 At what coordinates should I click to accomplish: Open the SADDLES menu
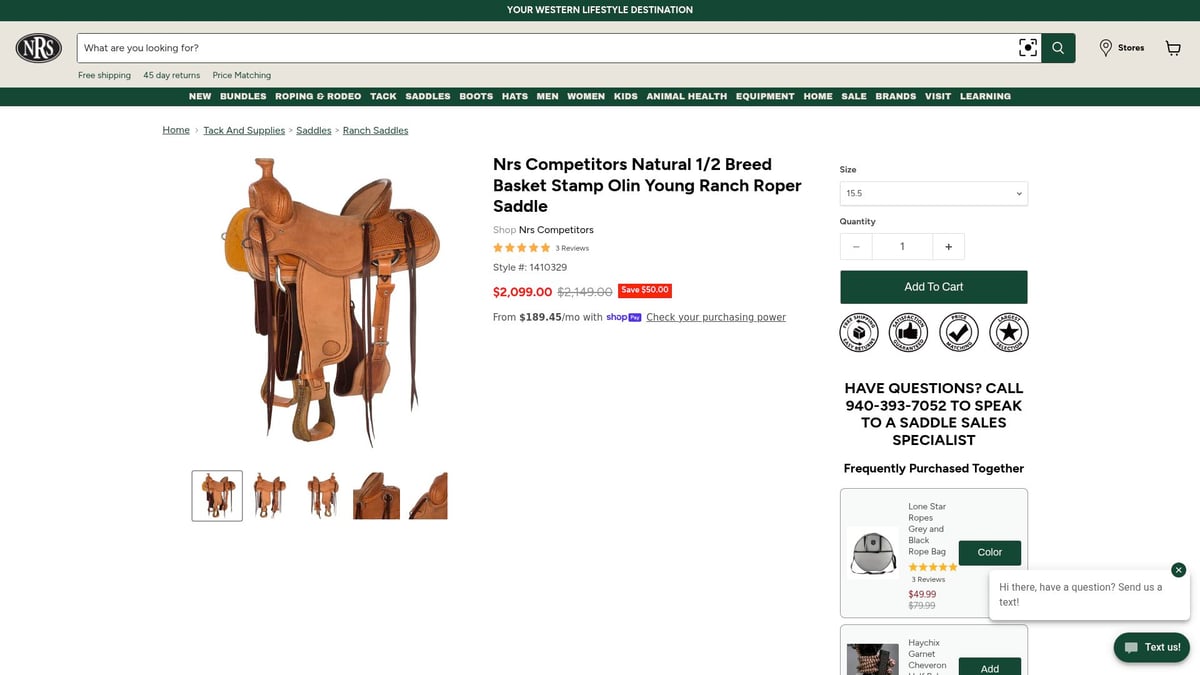point(428,96)
